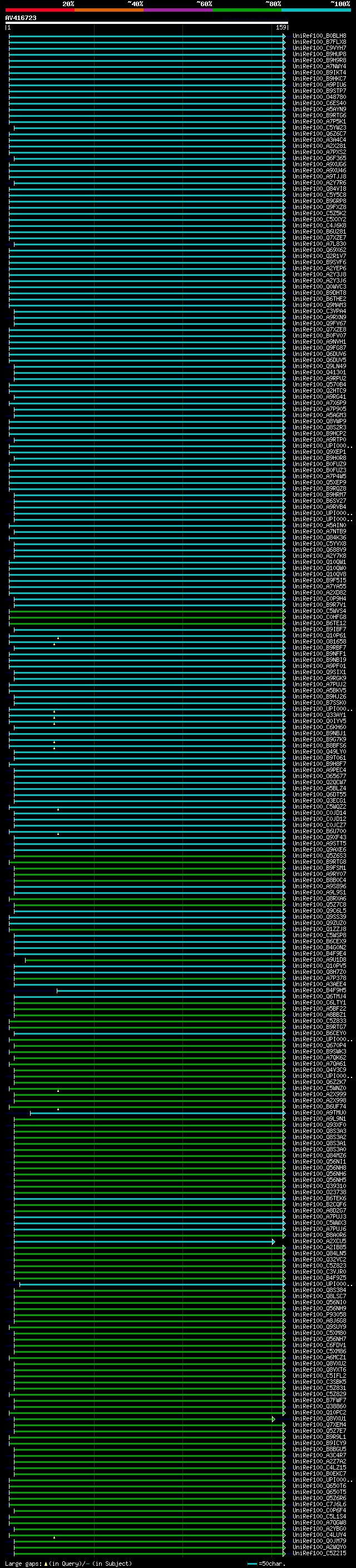Select the UniRef100_B6TE12 label
This screenshot has width=356, height=1568.
(319, 623)
